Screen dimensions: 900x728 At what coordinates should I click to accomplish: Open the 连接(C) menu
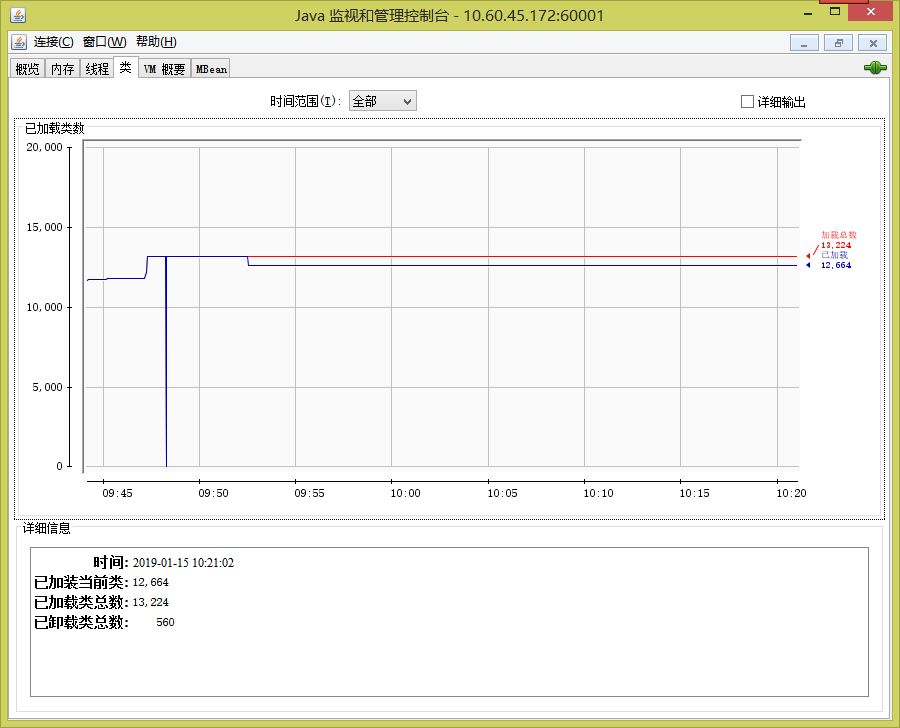(x=53, y=42)
